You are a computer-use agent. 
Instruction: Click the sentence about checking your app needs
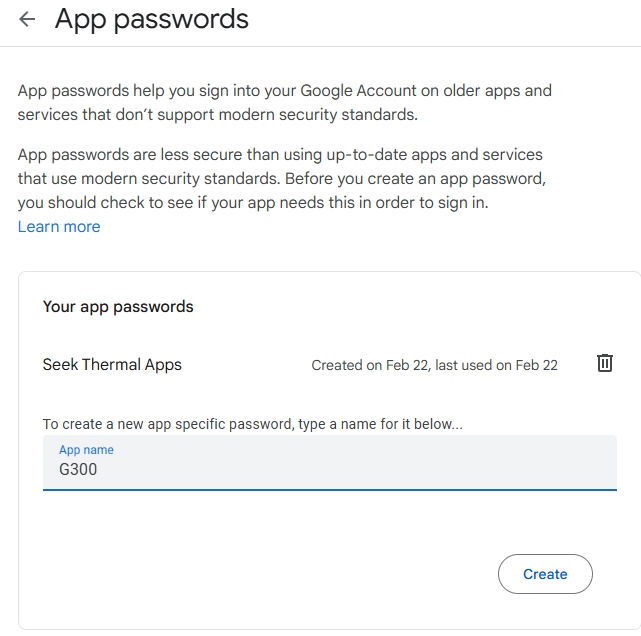tap(253, 203)
